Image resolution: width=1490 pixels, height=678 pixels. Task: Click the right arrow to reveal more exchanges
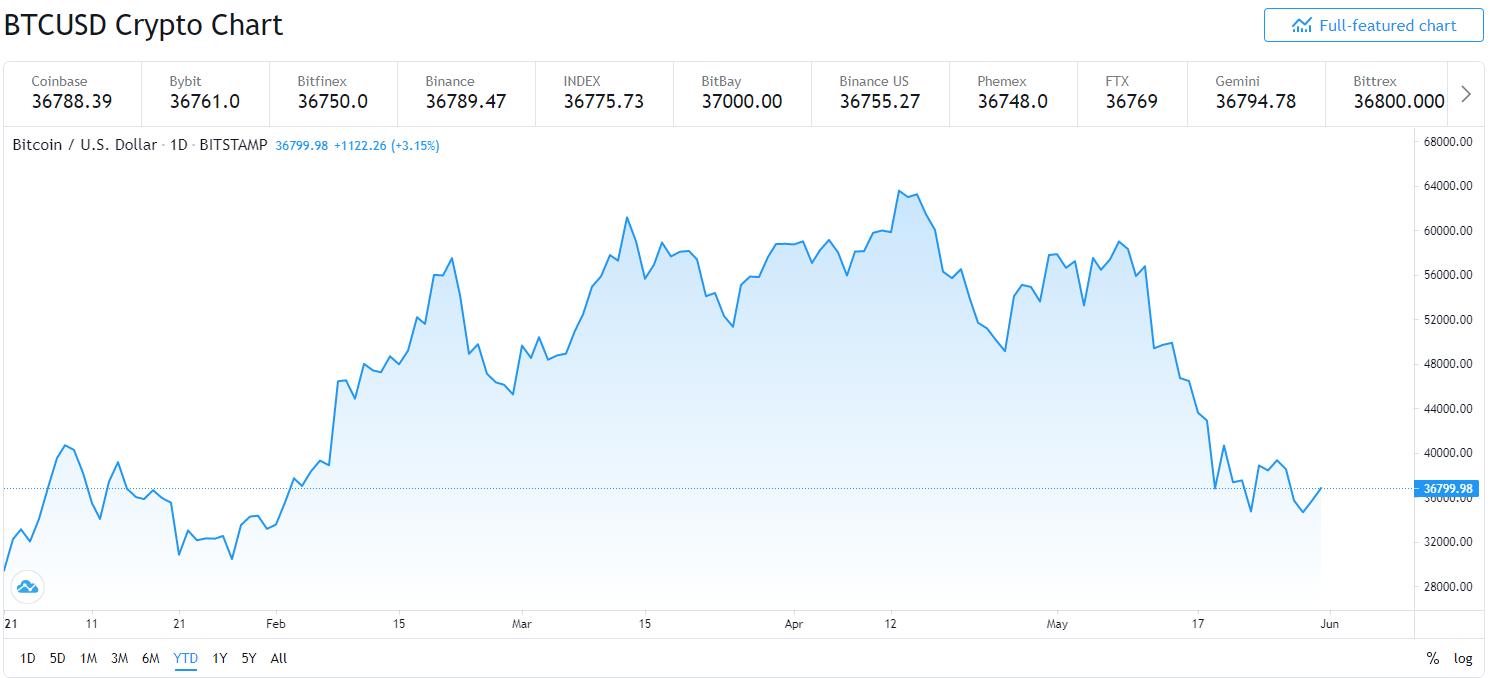[x=1465, y=93]
